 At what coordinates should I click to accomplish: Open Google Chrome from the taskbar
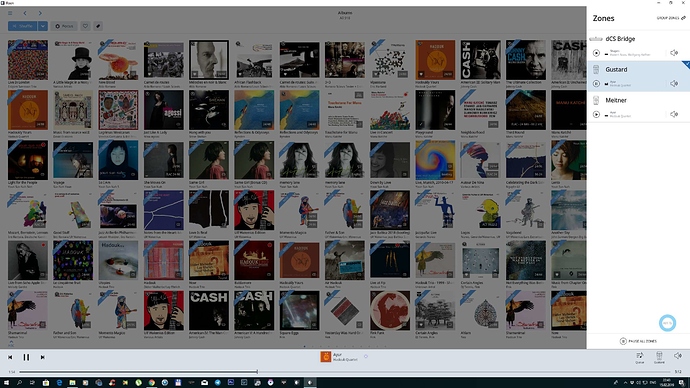[151, 383]
